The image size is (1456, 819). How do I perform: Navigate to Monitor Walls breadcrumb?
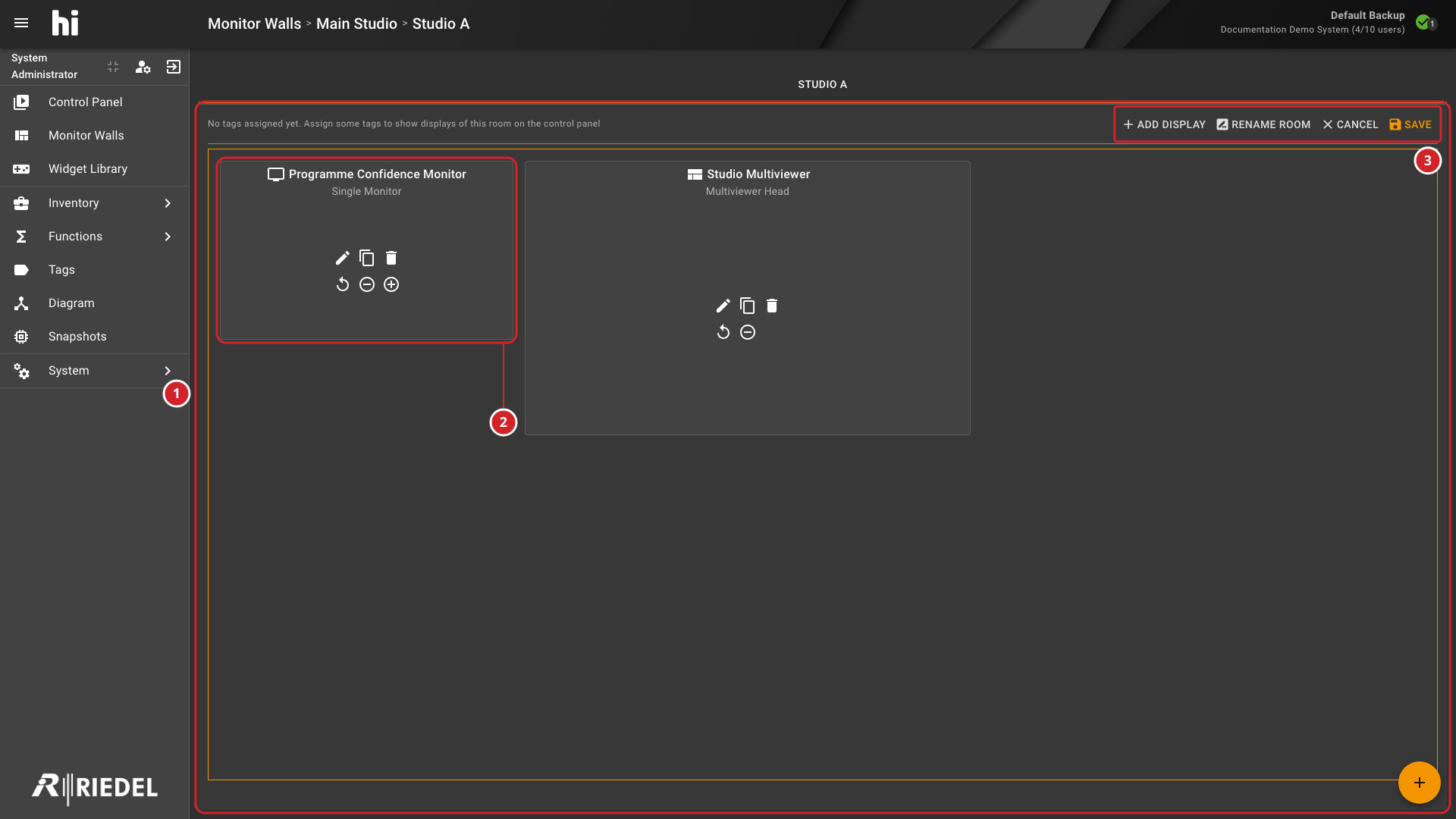pyautogui.click(x=254, y=24)
